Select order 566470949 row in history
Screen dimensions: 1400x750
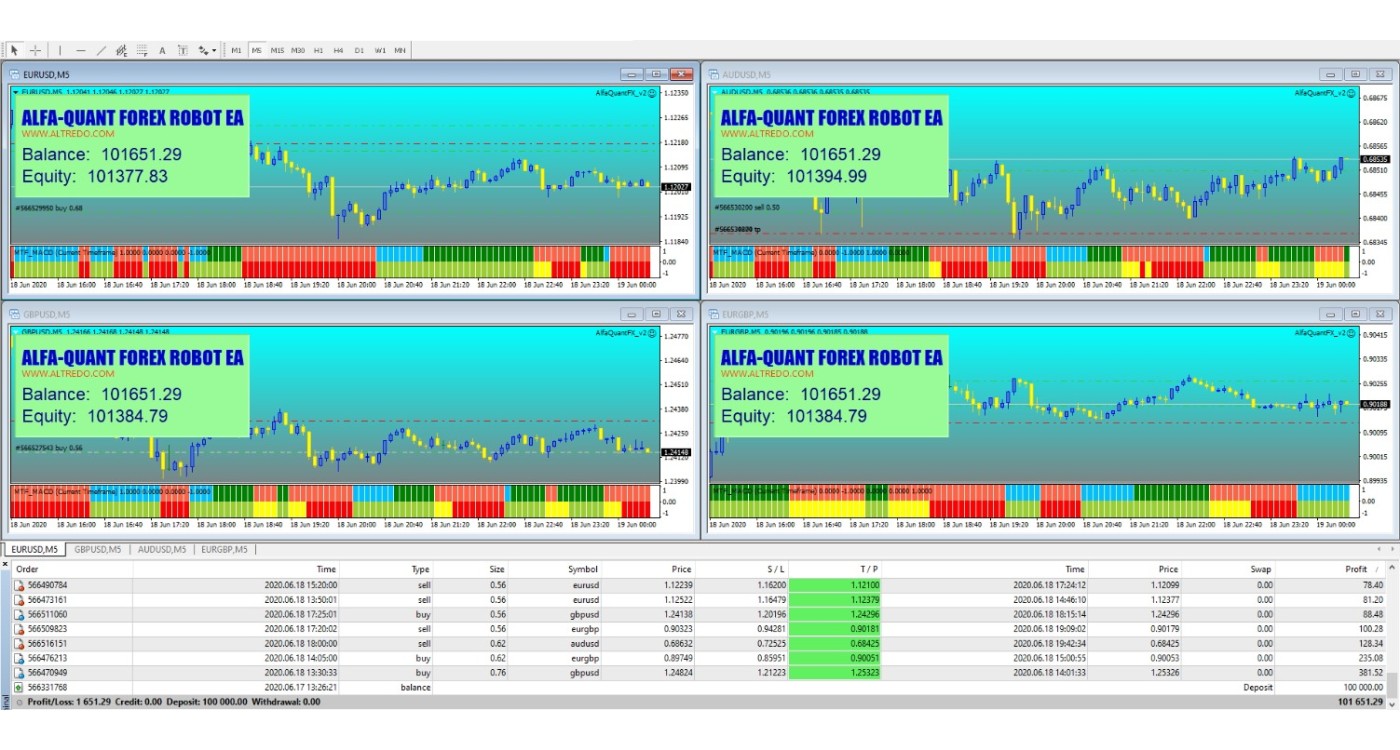click(x=47, y=673)
